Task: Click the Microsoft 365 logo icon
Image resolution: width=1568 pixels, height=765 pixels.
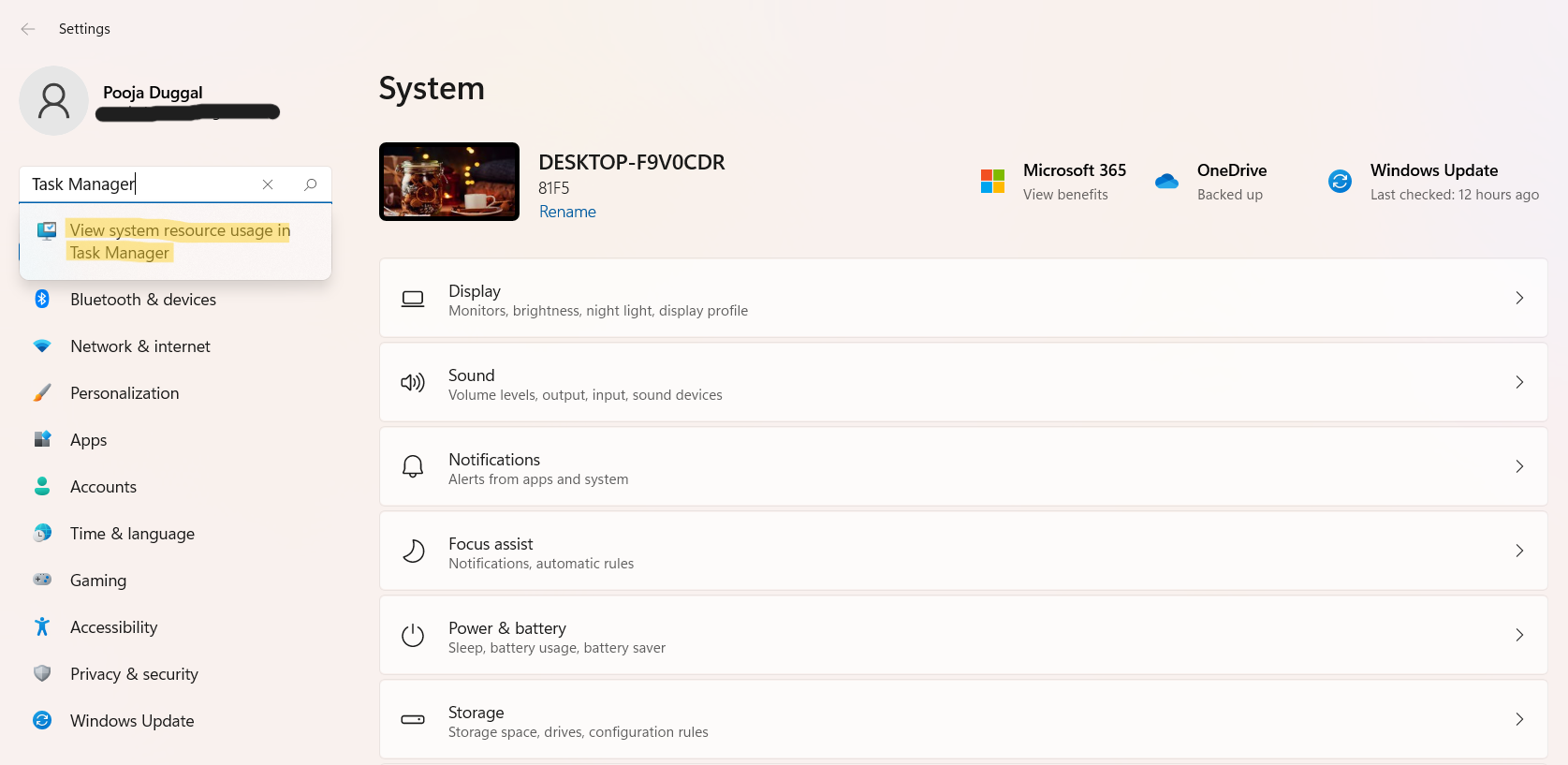Action: pyautogui.click(x=992, y=181)
